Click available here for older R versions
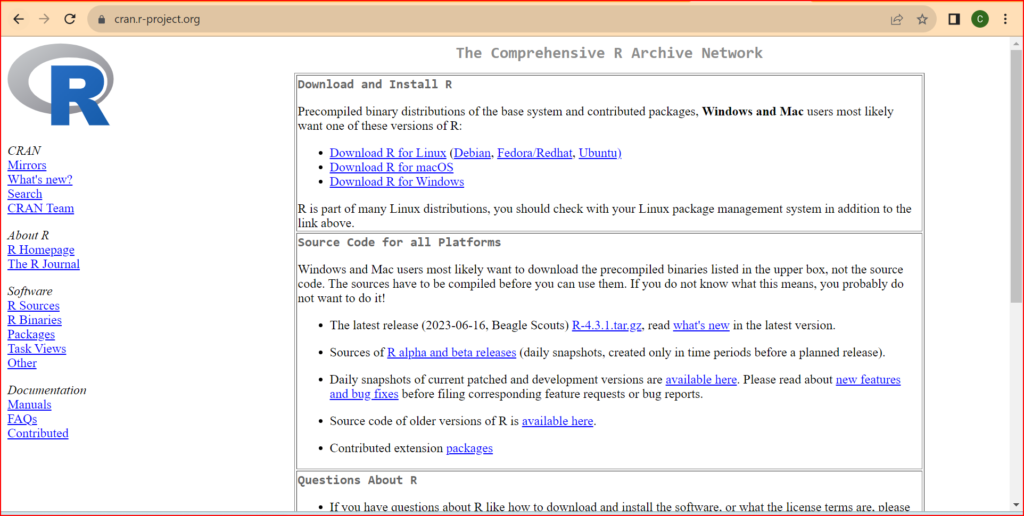The image size is (1024, 516). pyautogui.click(x=557, y=421)
